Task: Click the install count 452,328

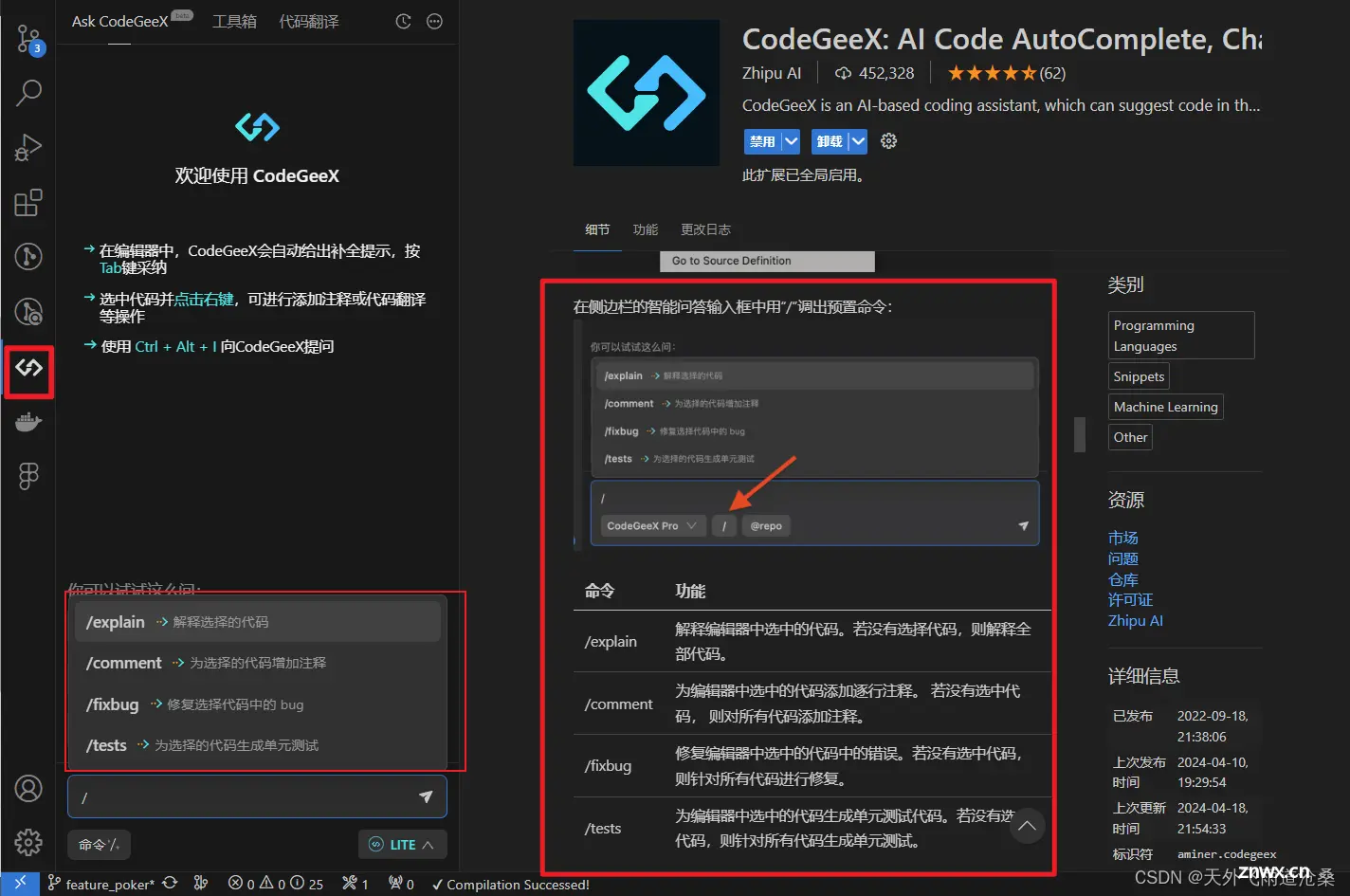Action: coord(874,73)
